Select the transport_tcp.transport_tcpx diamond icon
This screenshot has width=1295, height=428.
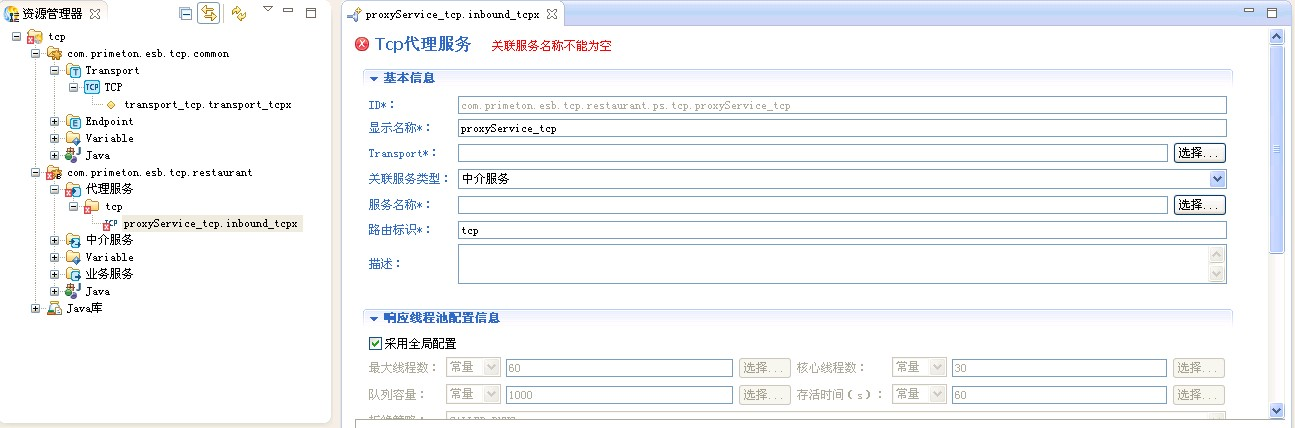tap(111, 104)
